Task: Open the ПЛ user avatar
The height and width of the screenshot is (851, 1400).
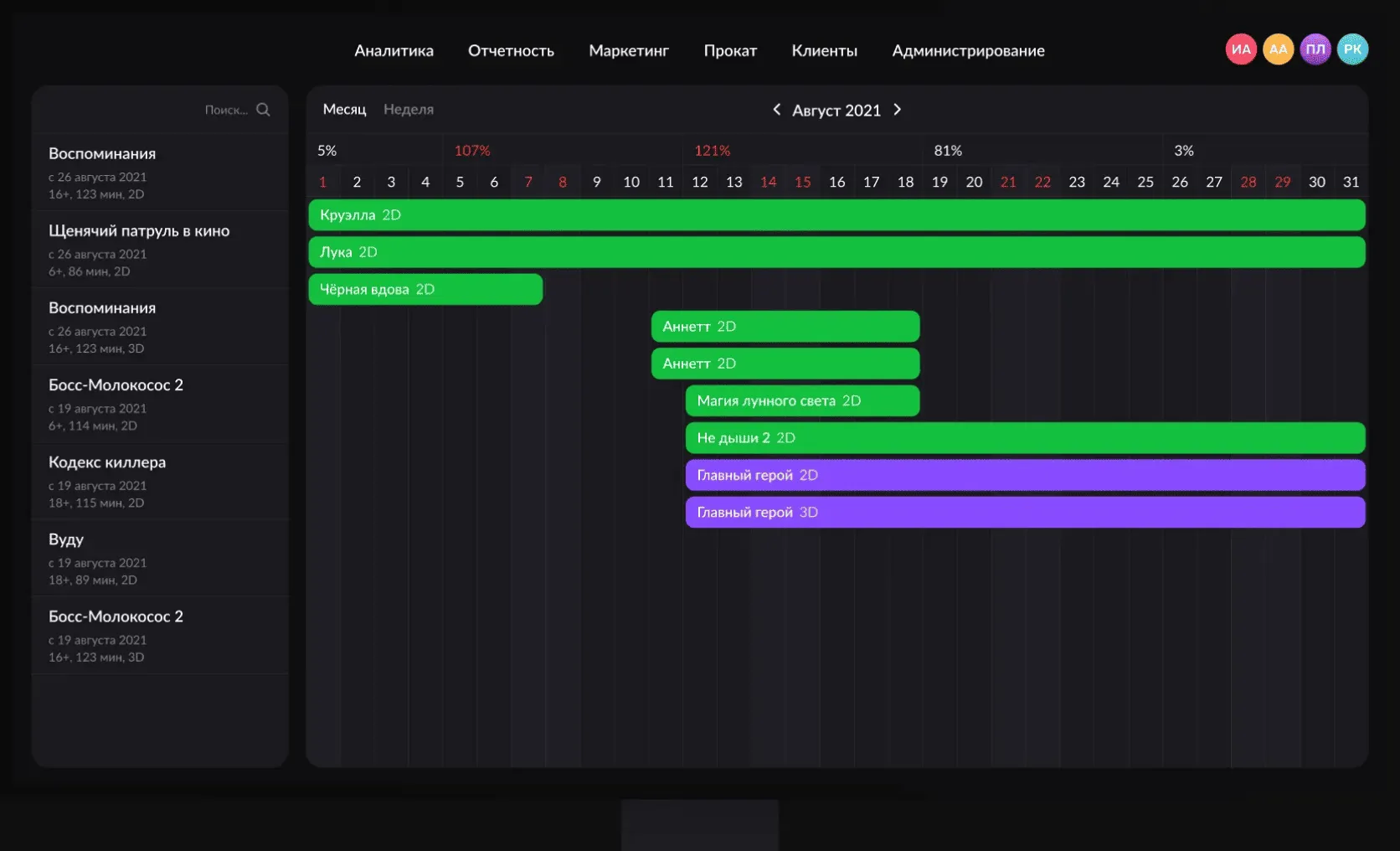Action: click(x=1315, y=49)
